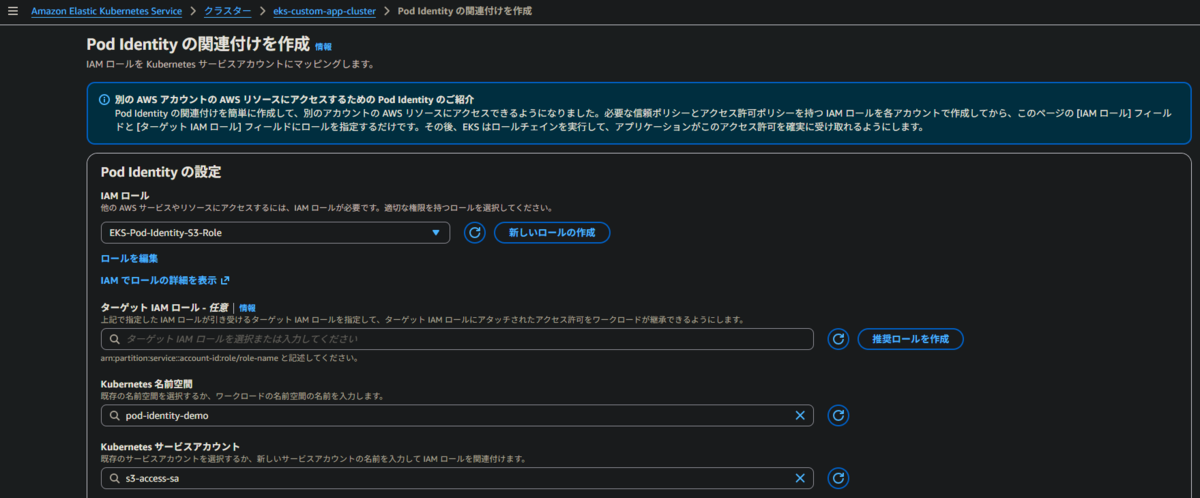This screenshot has width=1200, height=498.
Task: Click the サービスアカウント field s3-access-sa
Action: (x=457, y=478)
